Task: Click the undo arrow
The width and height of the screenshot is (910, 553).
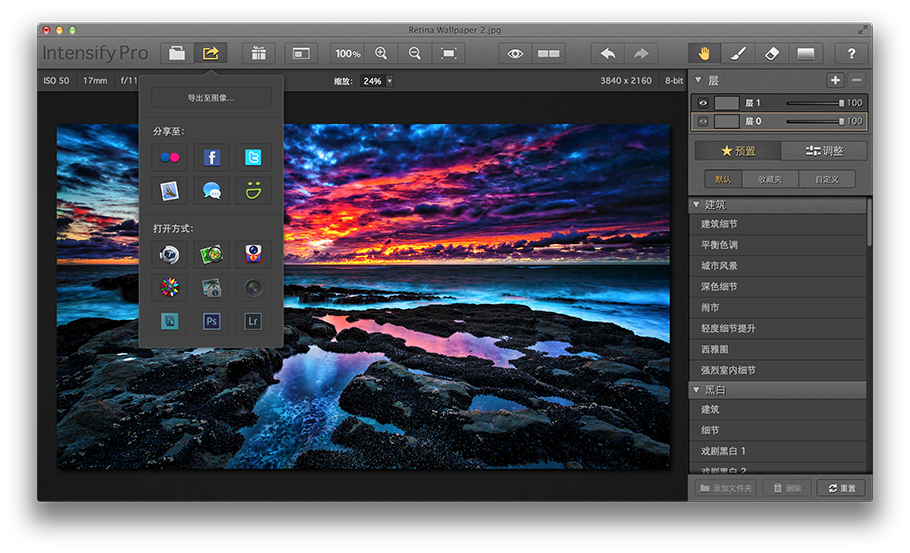Action: 608,53
